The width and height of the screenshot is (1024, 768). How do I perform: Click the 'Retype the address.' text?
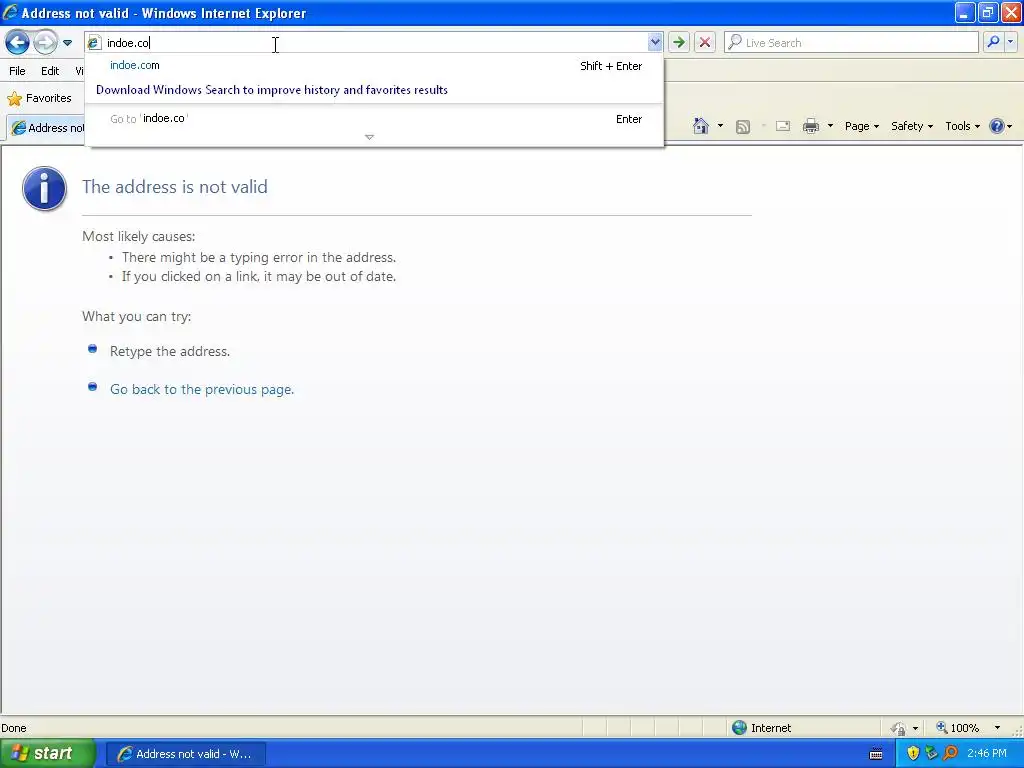click(170, 351)
